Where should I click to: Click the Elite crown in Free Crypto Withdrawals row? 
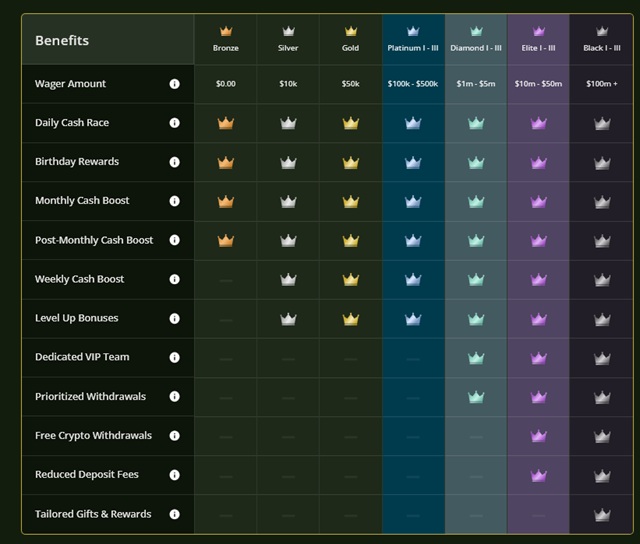pyautogui.click(x=539, y=436)
